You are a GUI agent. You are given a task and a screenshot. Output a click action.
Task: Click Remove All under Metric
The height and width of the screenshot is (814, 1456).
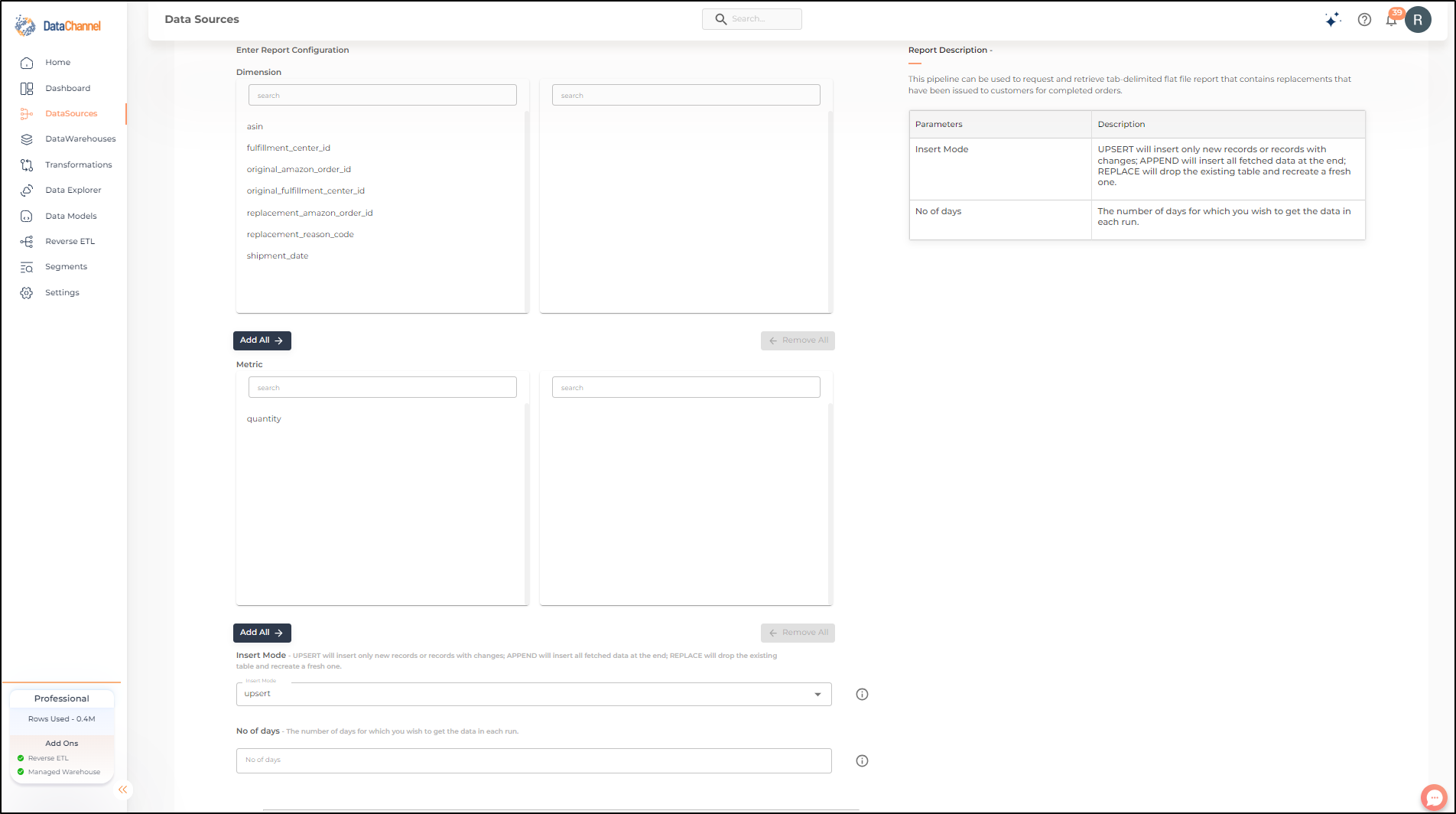tap(798, 633)
